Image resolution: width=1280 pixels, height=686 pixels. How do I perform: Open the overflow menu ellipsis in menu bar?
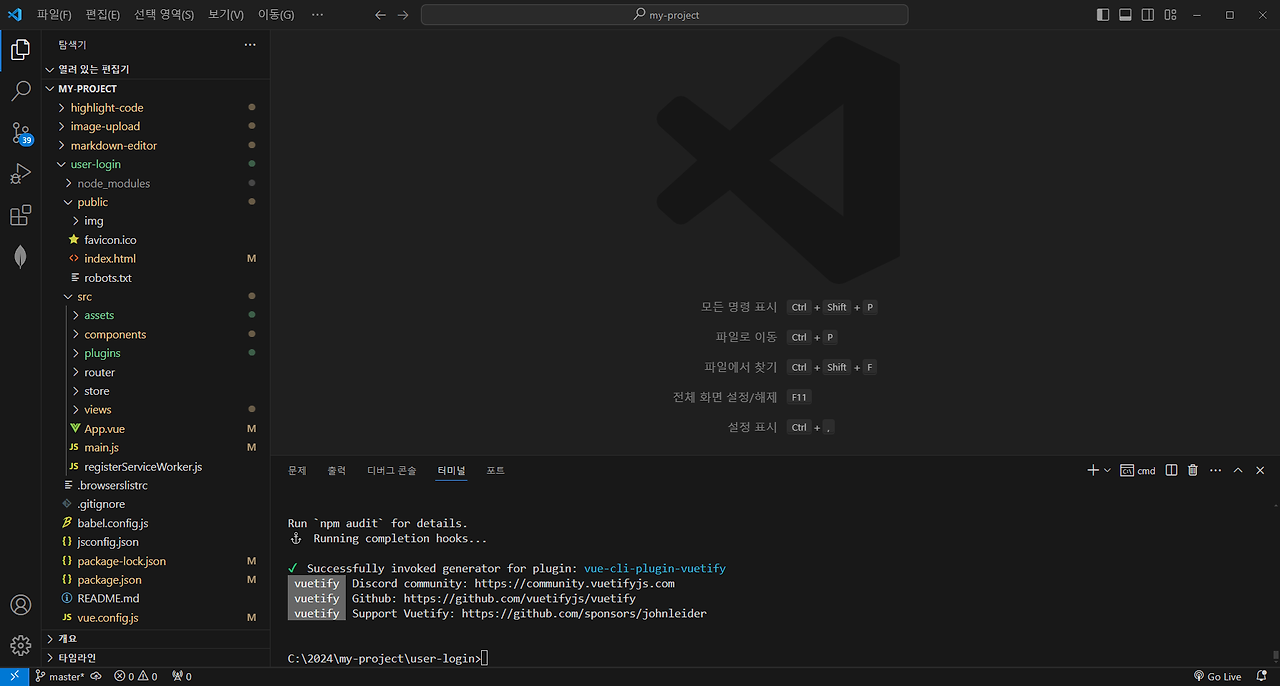pyautogui.click(x=318, y=15)
